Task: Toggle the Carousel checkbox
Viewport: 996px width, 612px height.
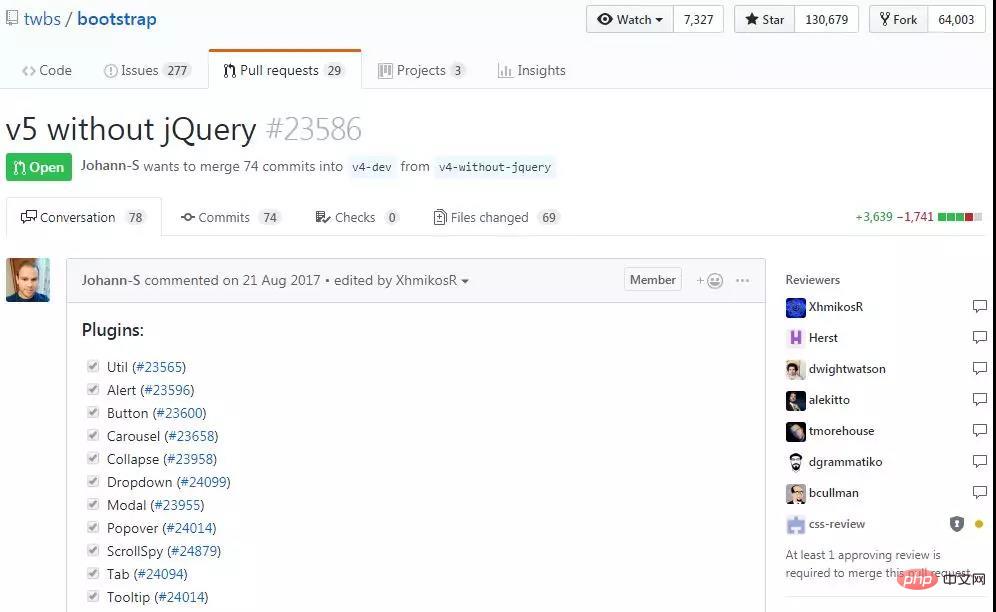Action: tap(93, 435)
